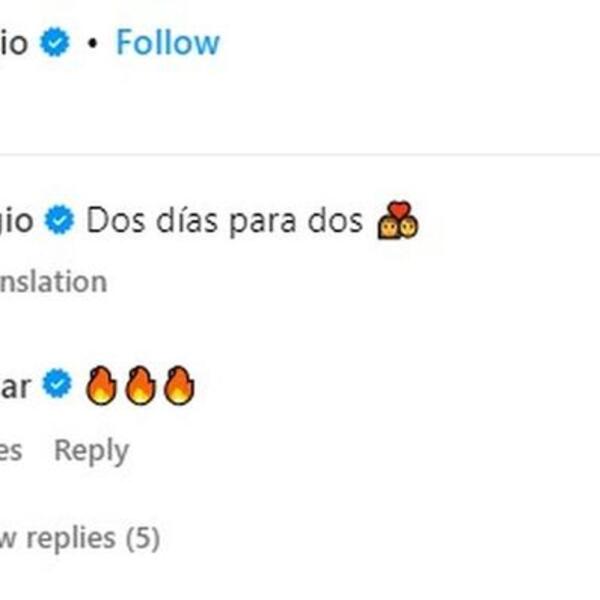Image resolution: width=600 pixels, height=600 pixels.
Task: Click the first fire emoji in the comment
Action: (101, 386)
